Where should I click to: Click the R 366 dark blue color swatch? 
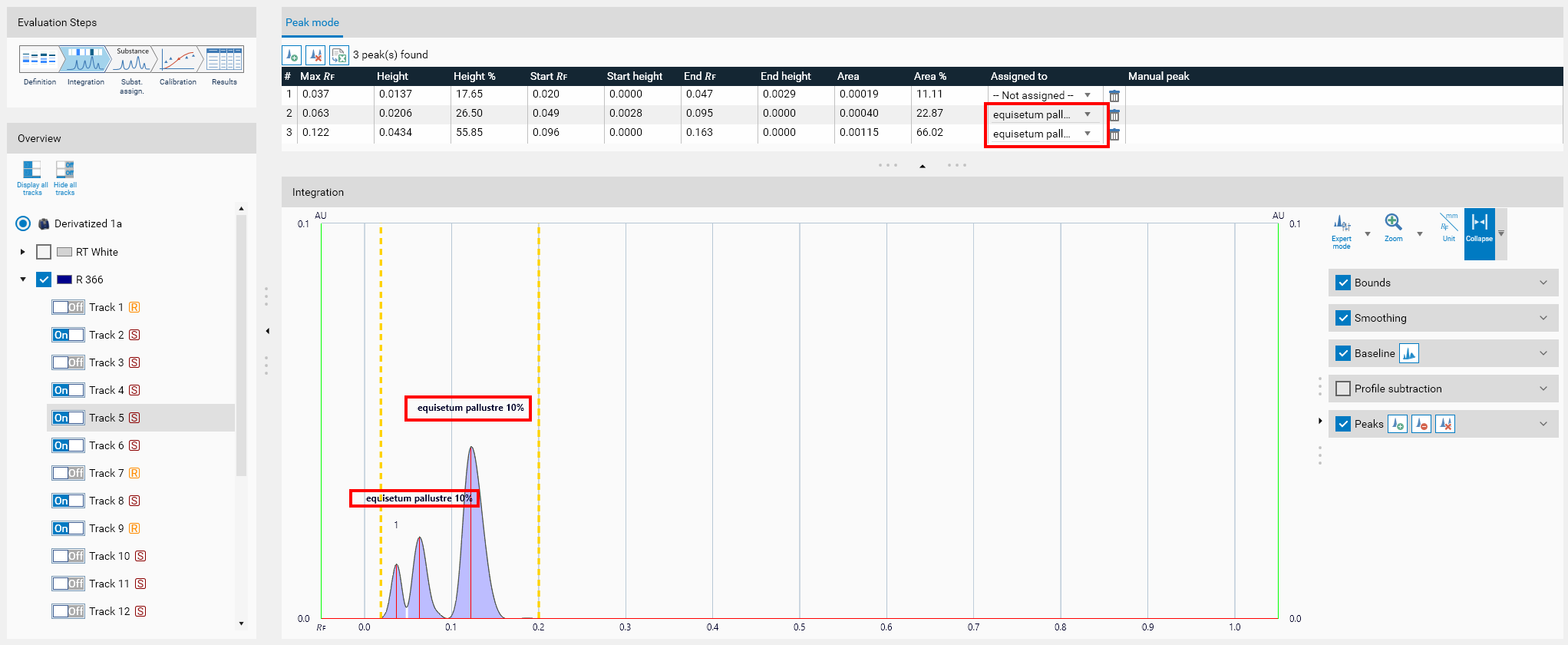coord(64,279)
